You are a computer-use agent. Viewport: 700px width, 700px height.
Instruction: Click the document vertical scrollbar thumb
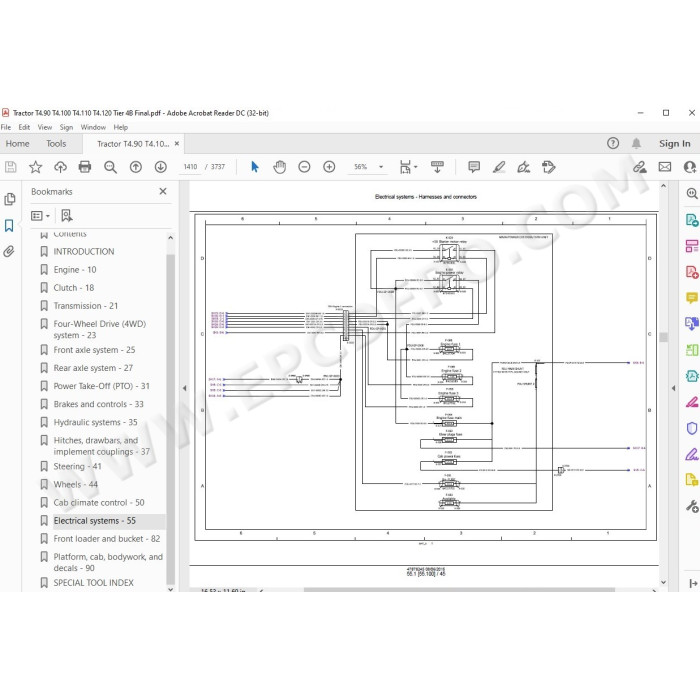(663, 338)
